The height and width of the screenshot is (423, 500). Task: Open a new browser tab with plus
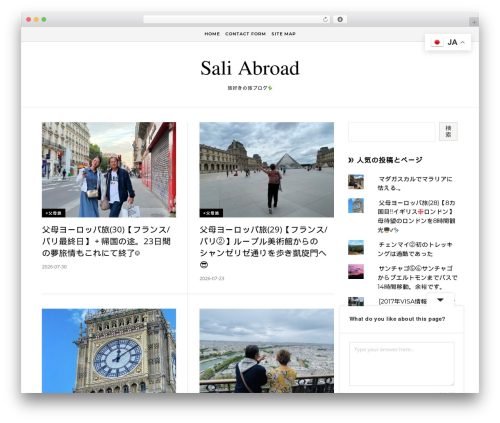point(474,22)
